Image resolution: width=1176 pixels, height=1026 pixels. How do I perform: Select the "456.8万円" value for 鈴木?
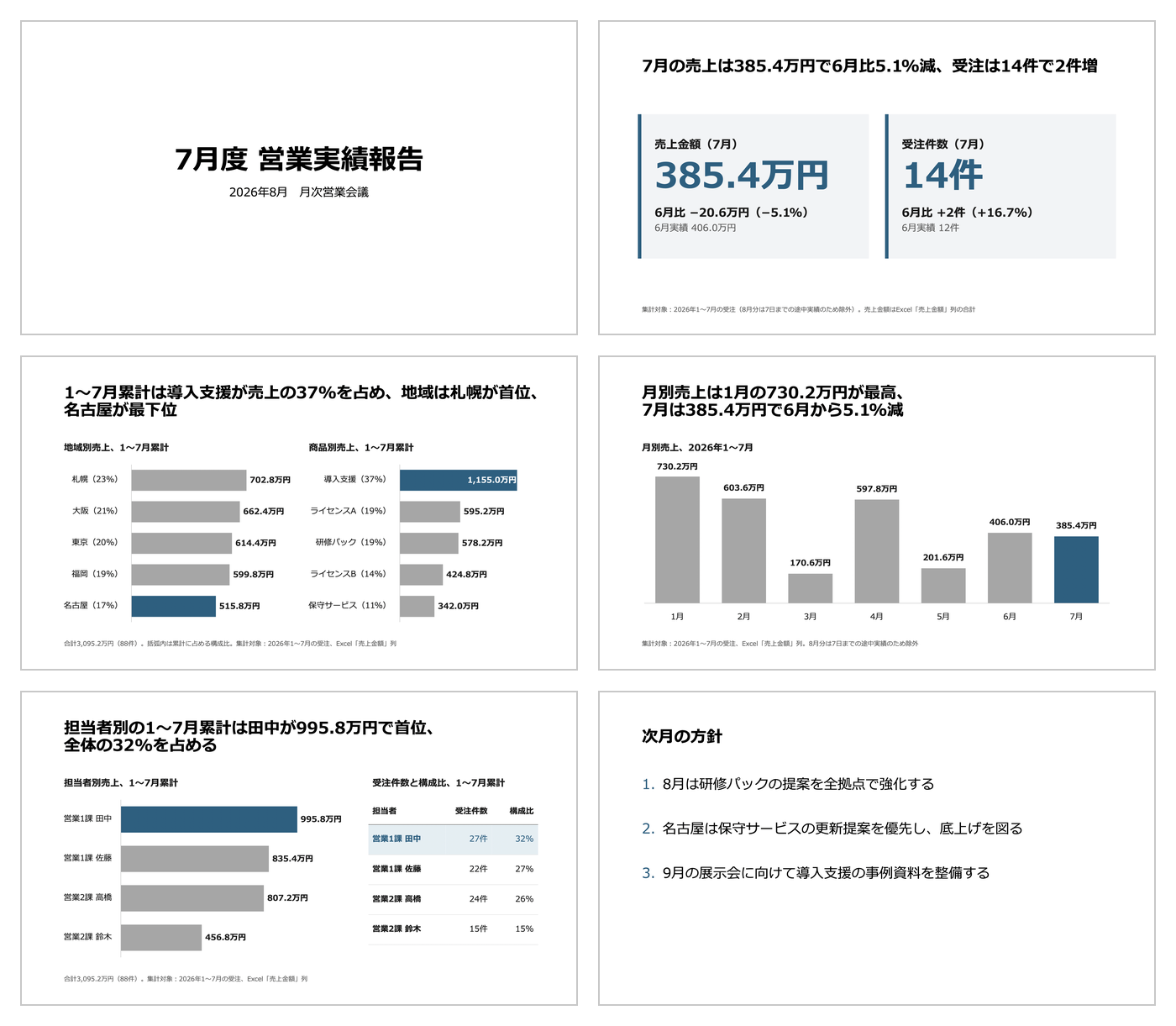pos(226,937)
